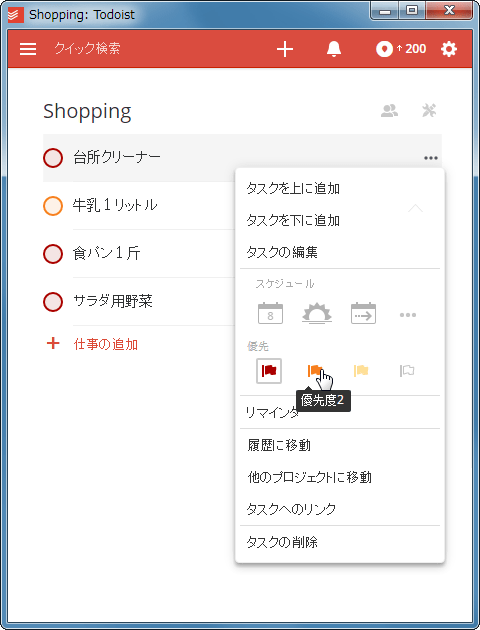Viewport: 480px width, 630px height.
Task: Set priority 2 with the orange flag
Action: [315, 370]
